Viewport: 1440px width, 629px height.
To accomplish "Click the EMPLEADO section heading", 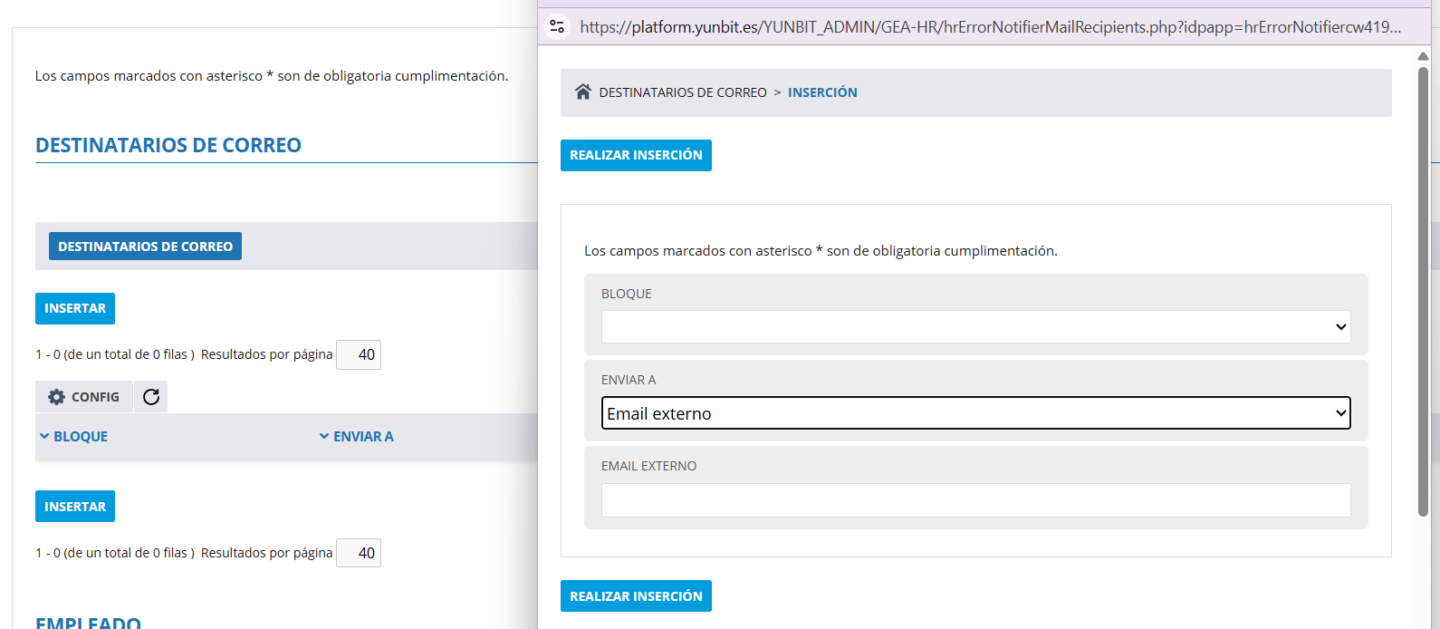I will tap(88, 622).
